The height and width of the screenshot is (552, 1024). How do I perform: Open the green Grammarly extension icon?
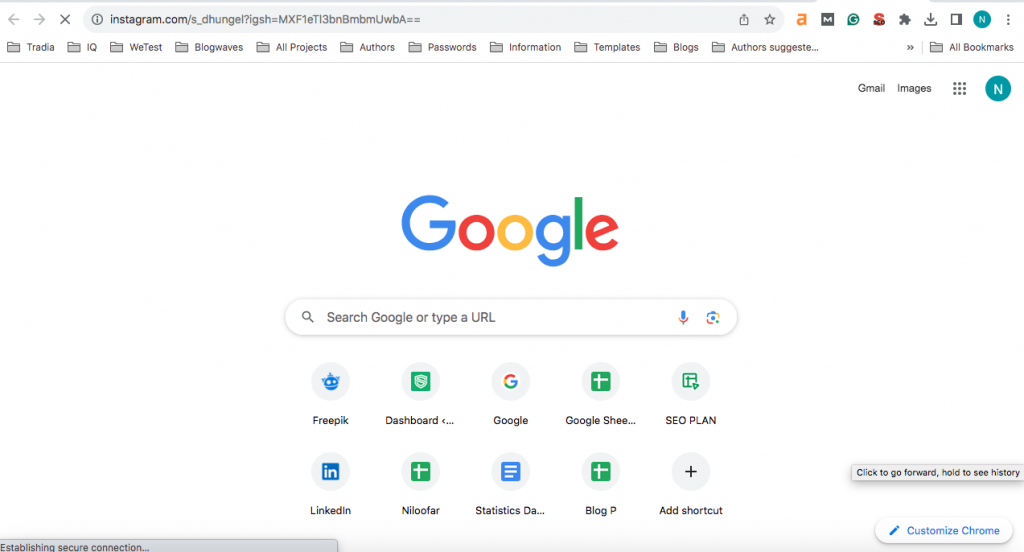coord(853,20)
